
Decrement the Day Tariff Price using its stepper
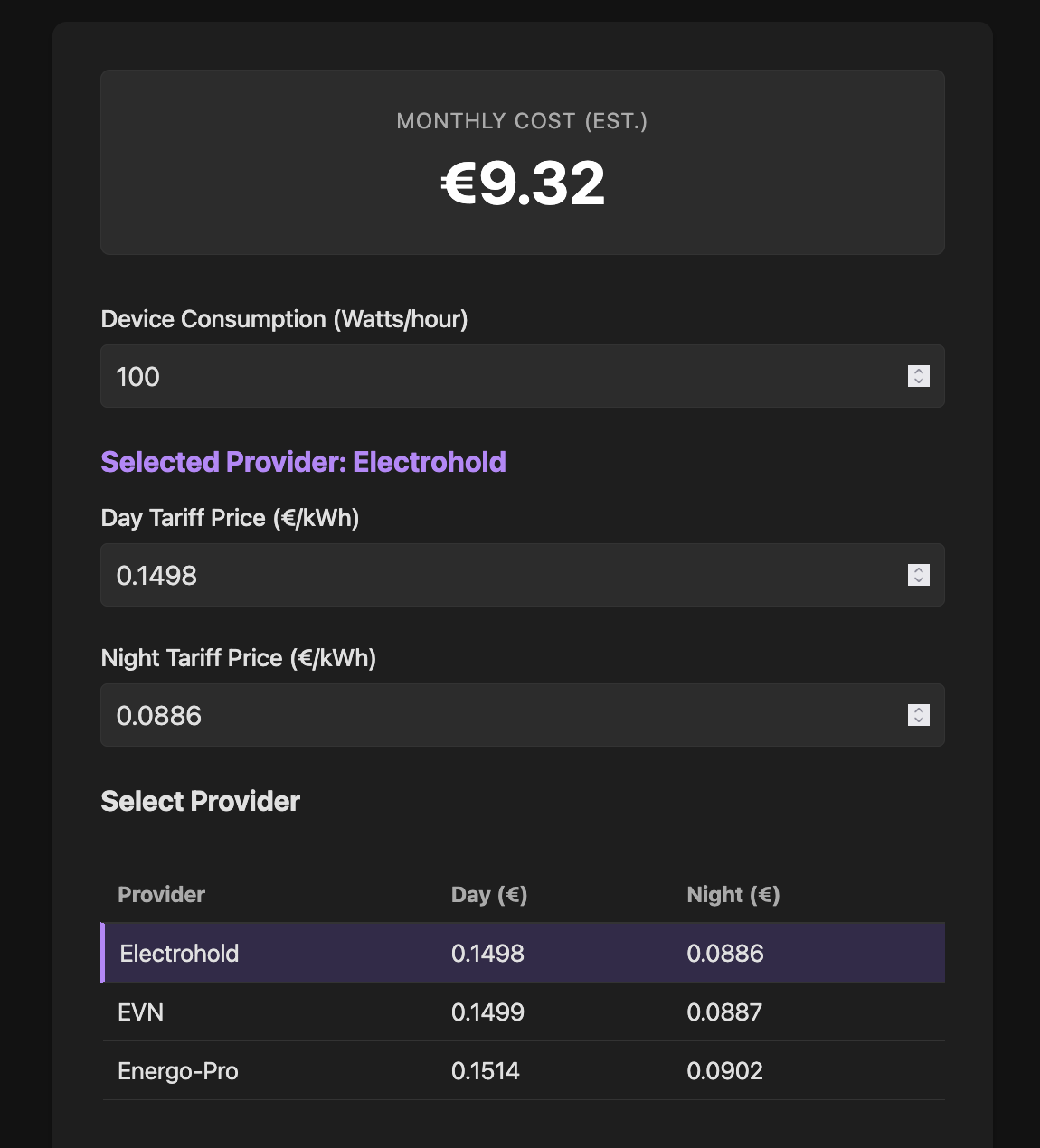[x=919, y=581]
